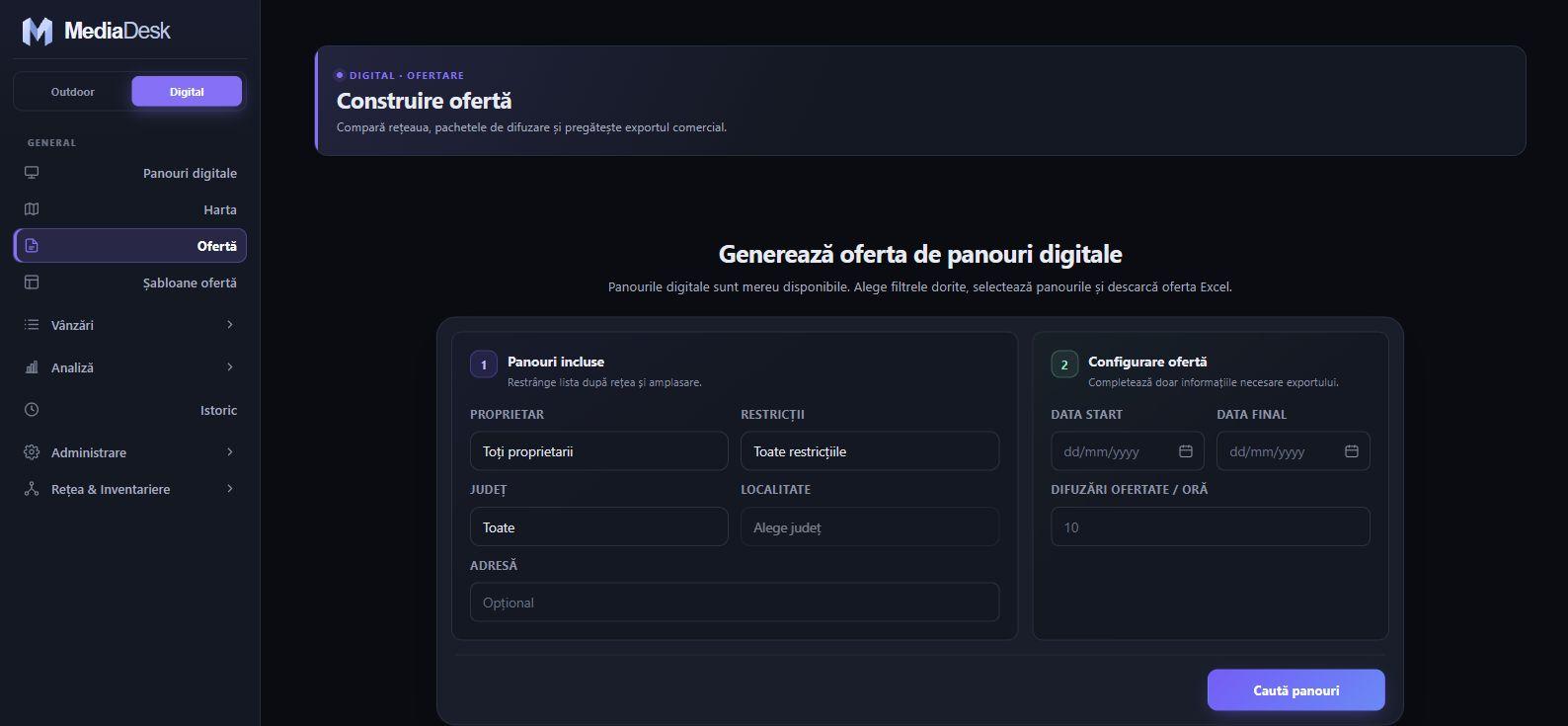The width and height of the screenshot is (1568, 726).
Task: Expand the Administrare menu chevron
Action: pyautogui.click(x=230, y=452)
